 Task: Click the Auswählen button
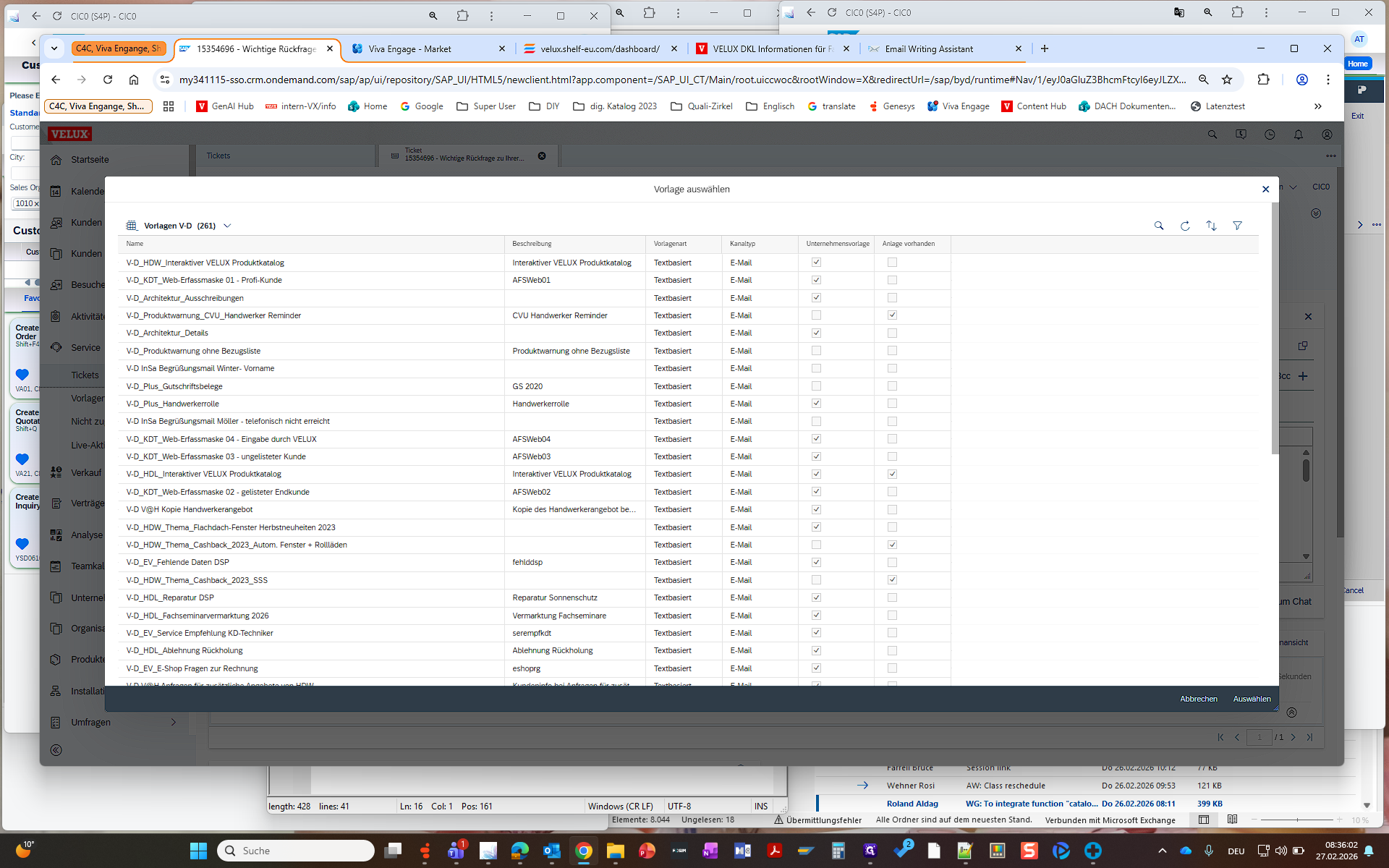(1252, 699)
